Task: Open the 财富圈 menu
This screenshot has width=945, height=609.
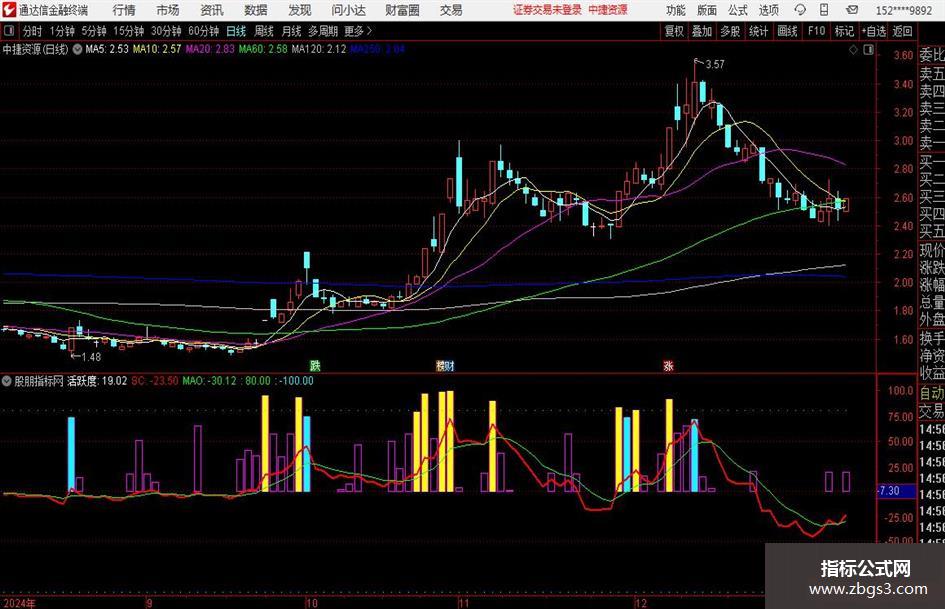Action: tap(403, 10)
